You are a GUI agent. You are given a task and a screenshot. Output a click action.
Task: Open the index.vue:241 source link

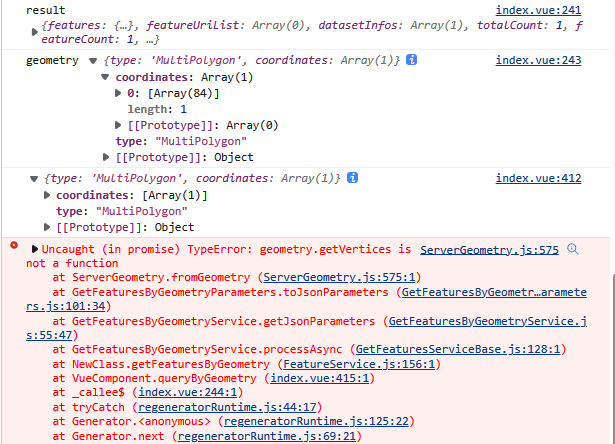click(538, 10)
